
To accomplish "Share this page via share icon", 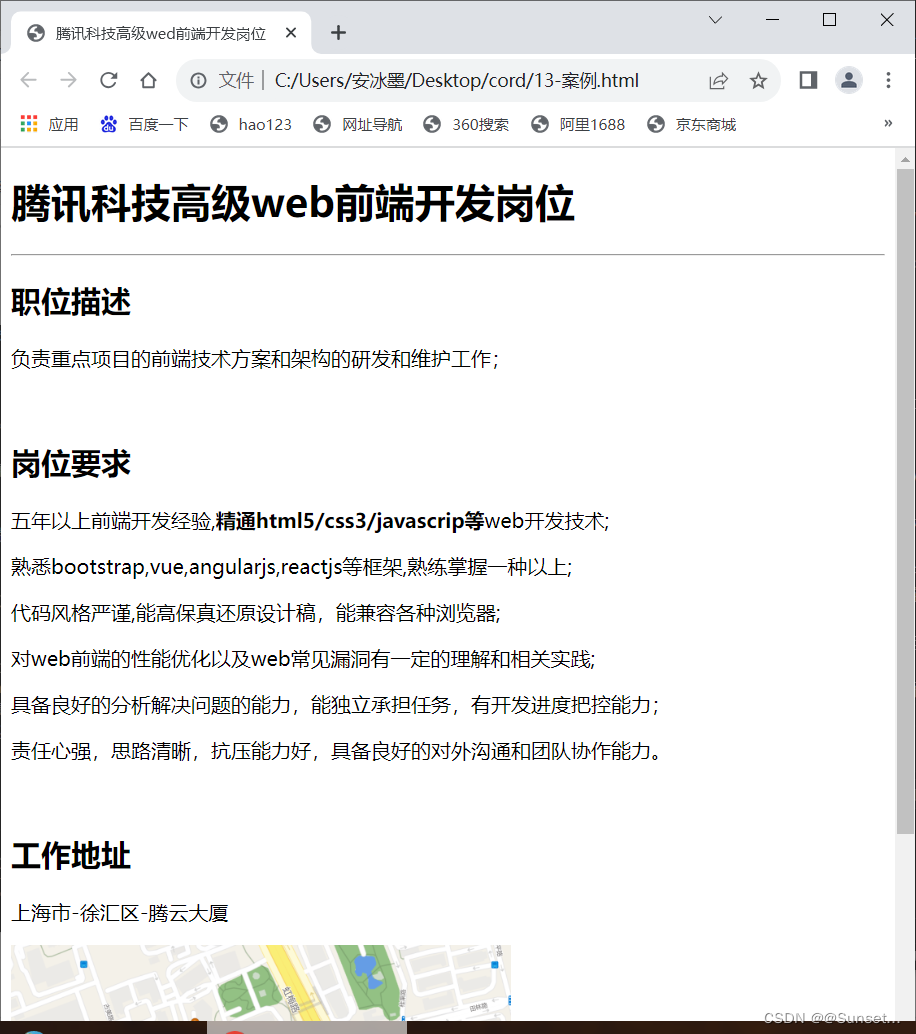I will [x=718, y=80].
